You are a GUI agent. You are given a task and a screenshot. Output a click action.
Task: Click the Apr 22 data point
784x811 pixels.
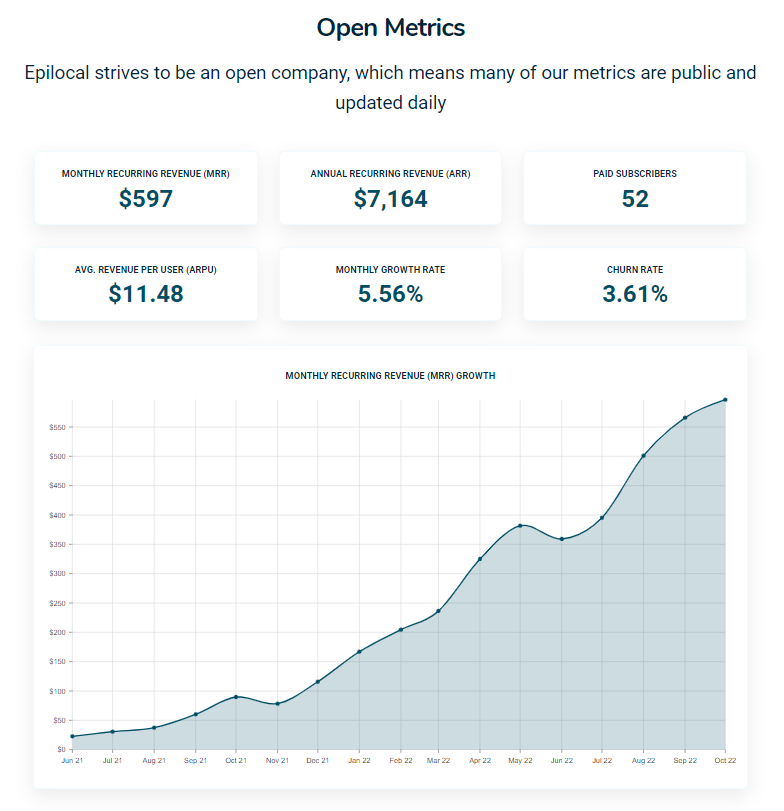(480, 559)
